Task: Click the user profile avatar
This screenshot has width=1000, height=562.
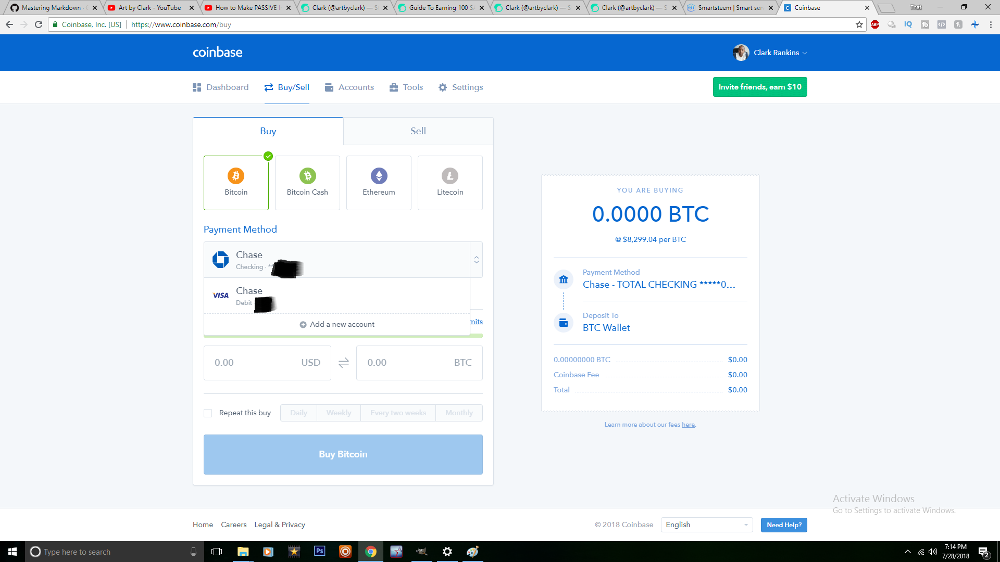Action: click(x=740, y=52)
